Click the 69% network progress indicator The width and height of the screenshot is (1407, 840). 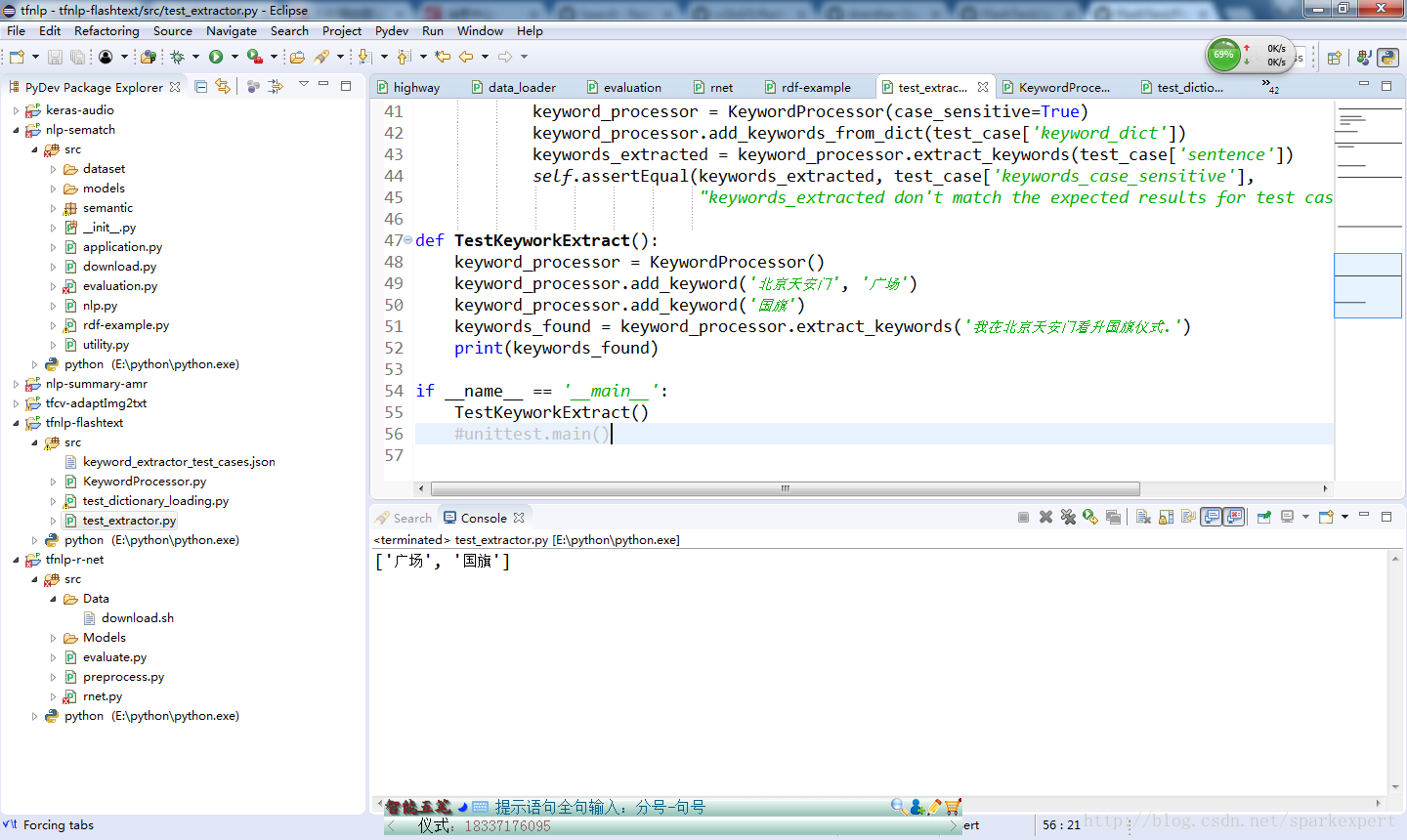click(x=1223, y=55)
